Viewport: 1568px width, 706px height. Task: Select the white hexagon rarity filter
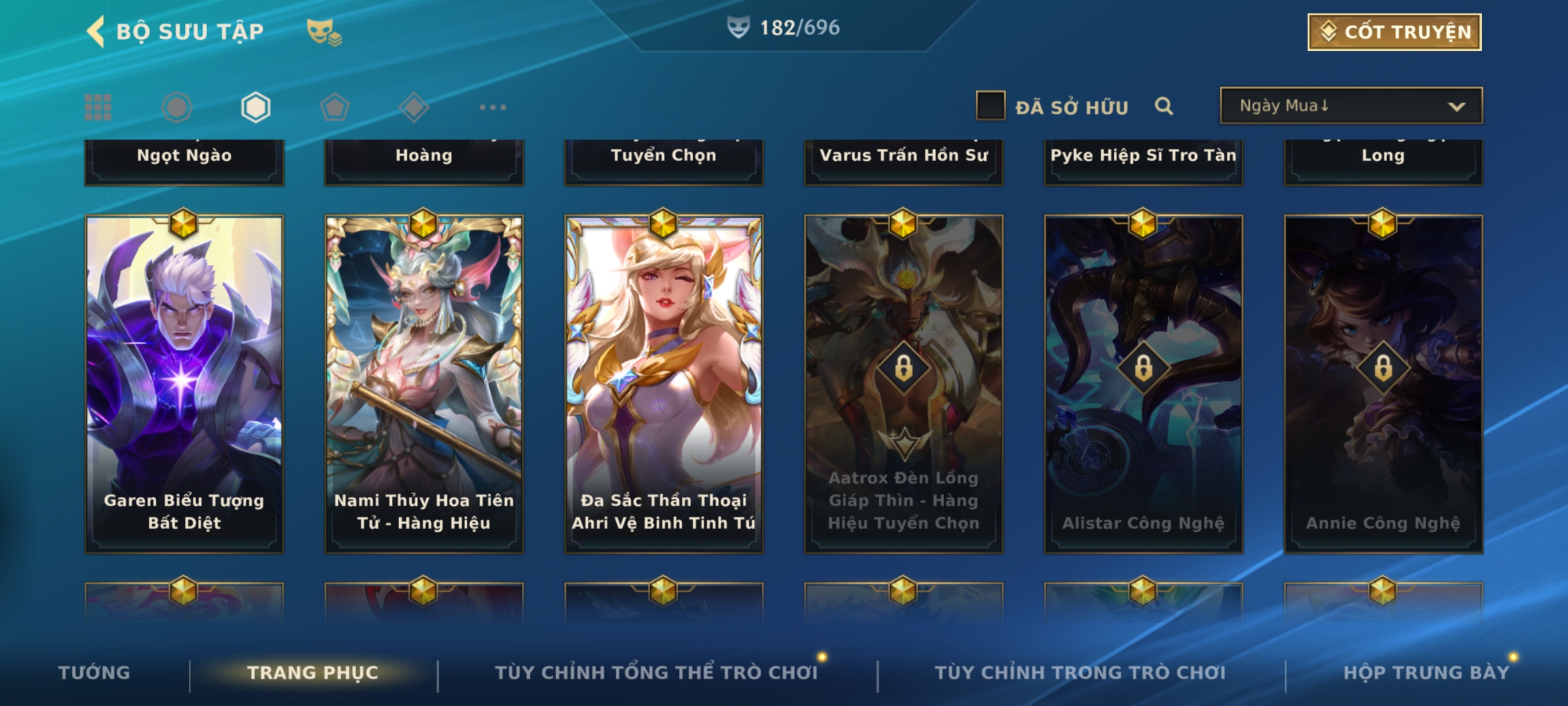pyautogui.click(x=255, y=107)
